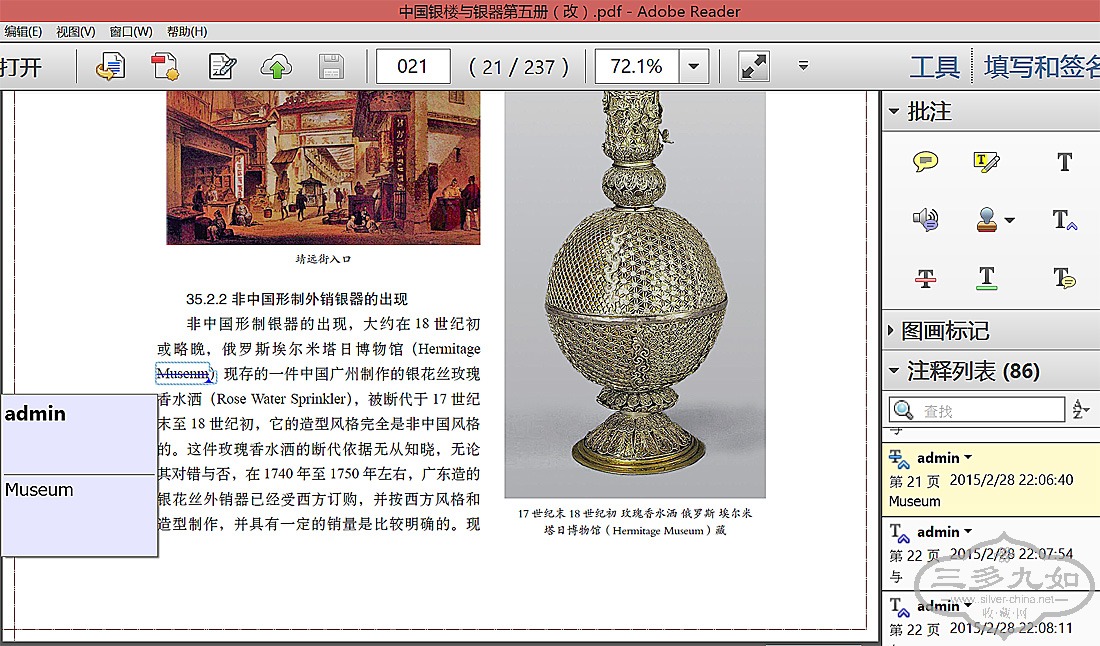Choose the add text comment tool
The image size is (1100, 646).
click(x=1064, y=162)
